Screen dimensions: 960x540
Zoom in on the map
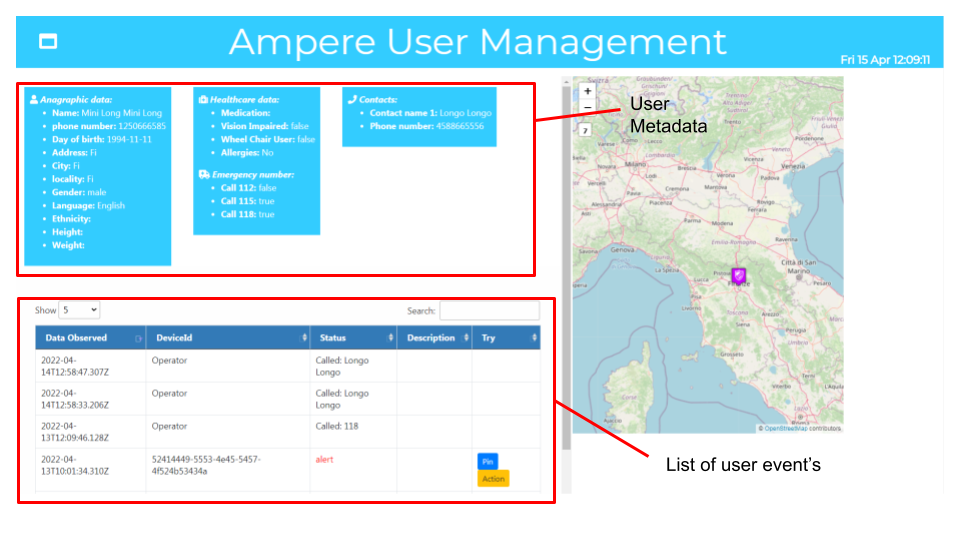[587, 91]
